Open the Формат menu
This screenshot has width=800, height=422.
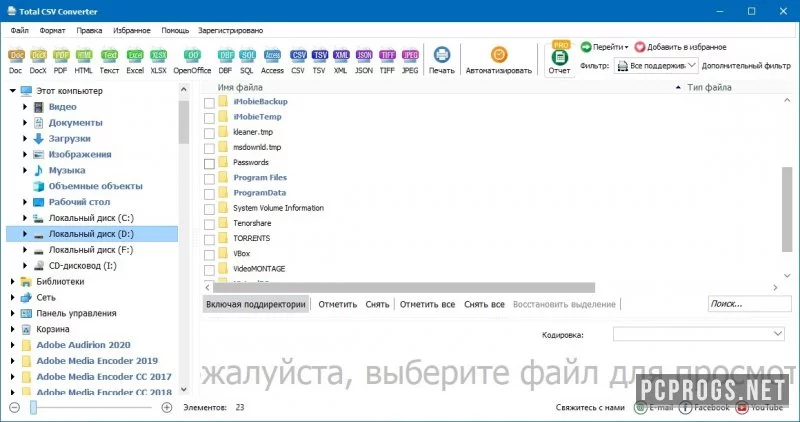click(53, 31)
